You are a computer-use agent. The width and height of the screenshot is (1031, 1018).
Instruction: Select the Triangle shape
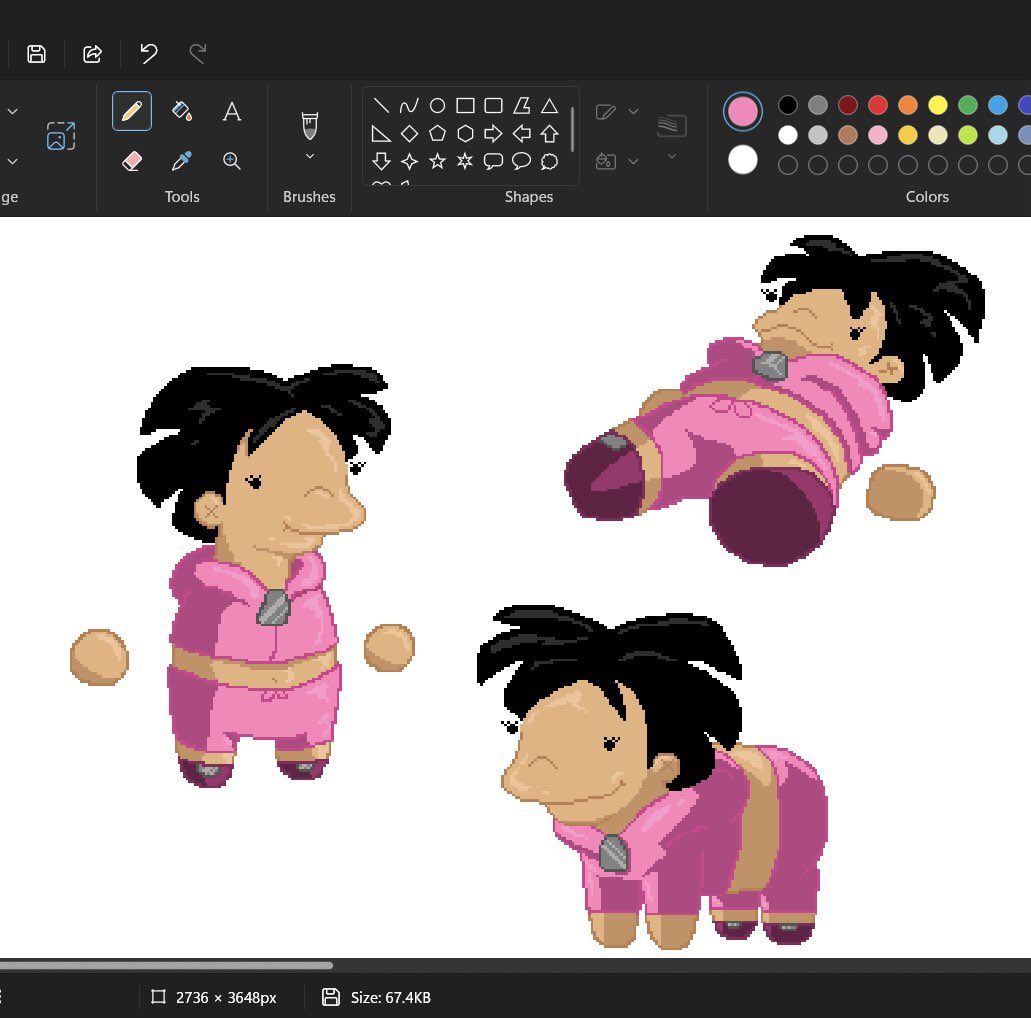click(x=550, y=105)
